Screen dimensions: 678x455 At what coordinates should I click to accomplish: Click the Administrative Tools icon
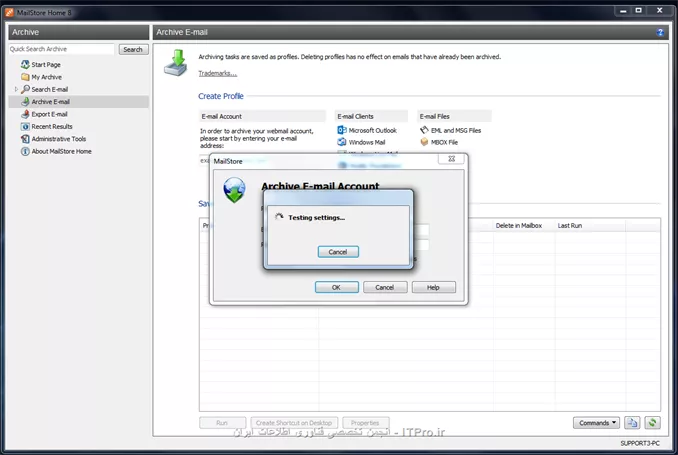pos(25,139)
